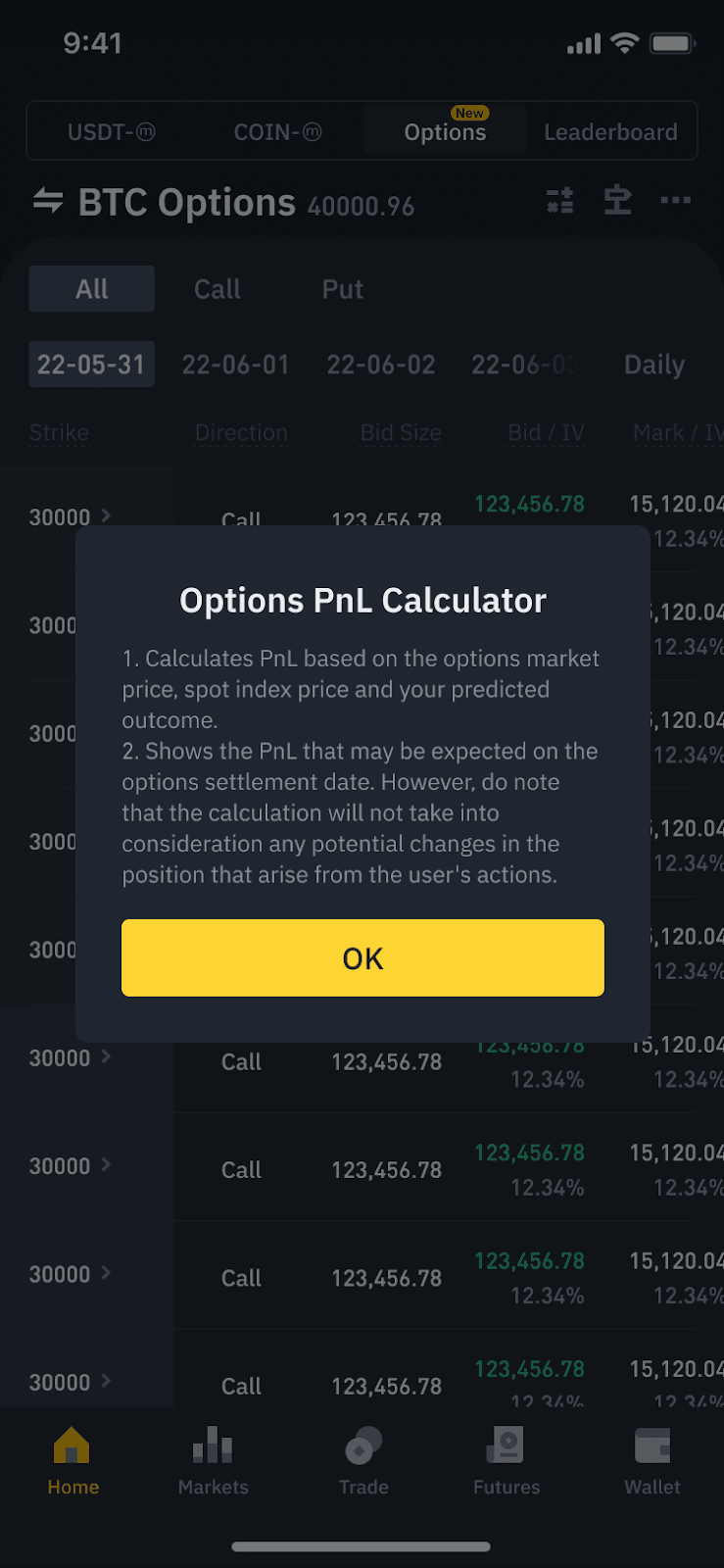Filter options list by Put
The image size is (724, 1568).
tap(343, 289)
